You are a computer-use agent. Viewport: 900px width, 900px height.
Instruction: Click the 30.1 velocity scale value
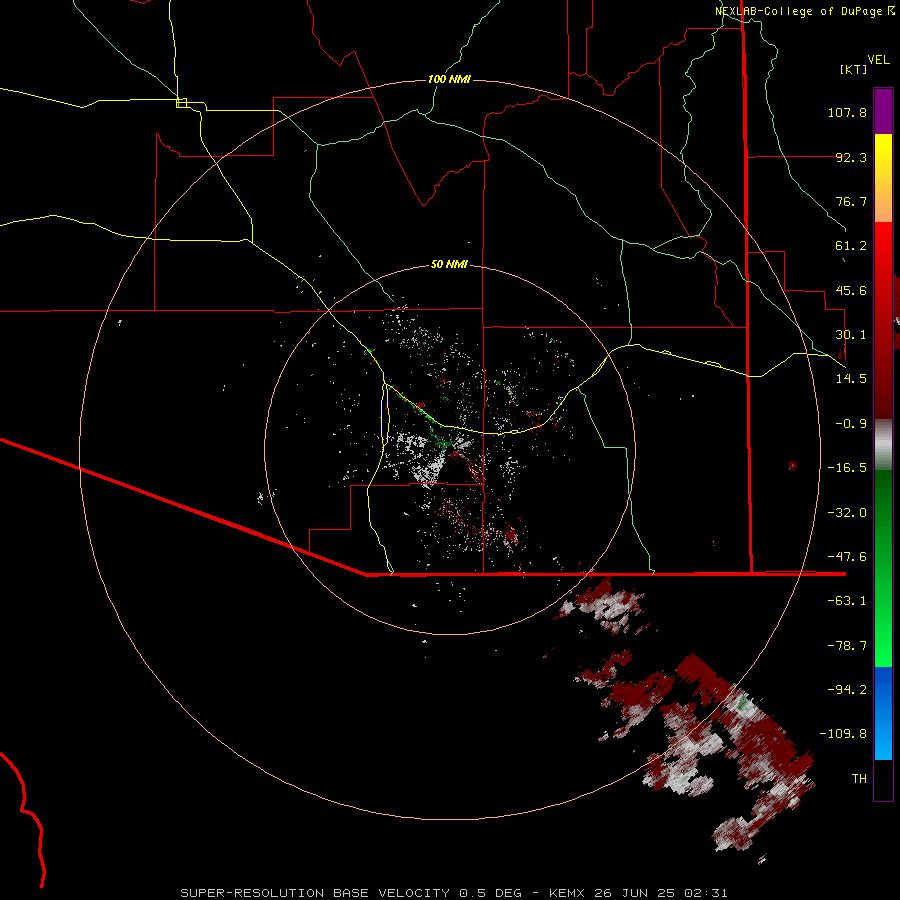(x=851, y=335)
